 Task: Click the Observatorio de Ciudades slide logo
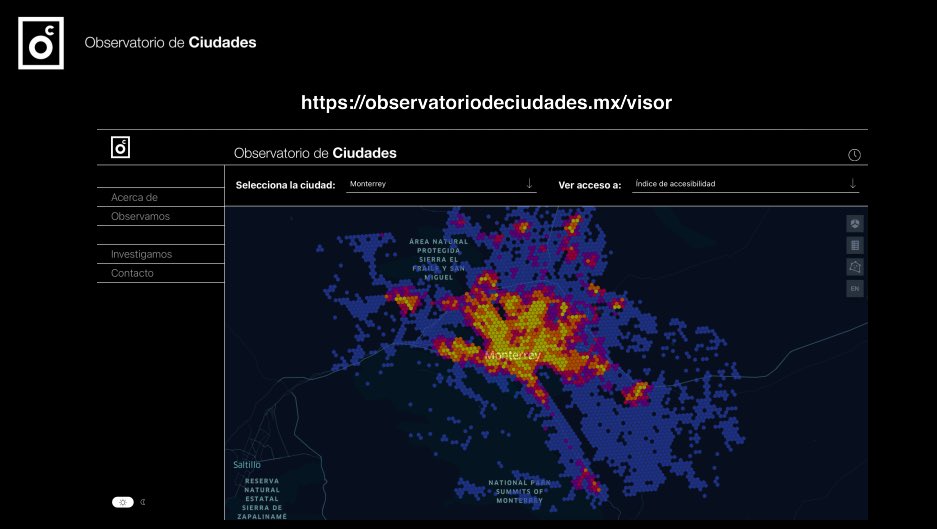click(x=41, y=43)
